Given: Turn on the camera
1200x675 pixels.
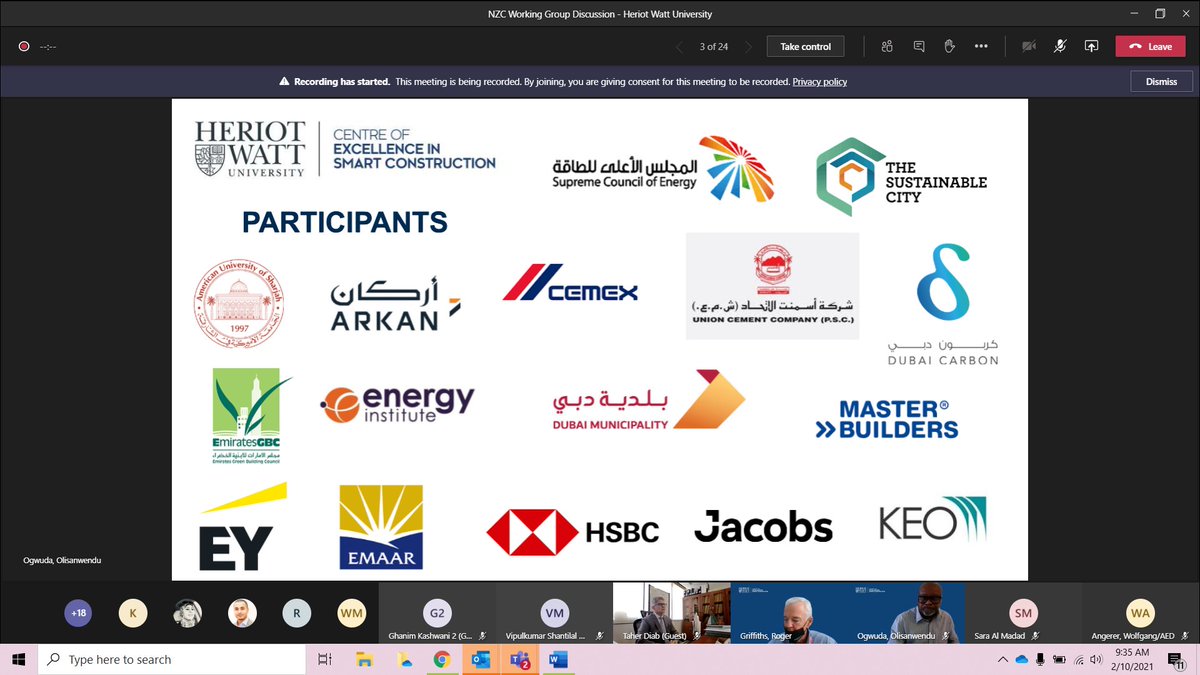Looking at the screenshot, I should (1028, 45).
